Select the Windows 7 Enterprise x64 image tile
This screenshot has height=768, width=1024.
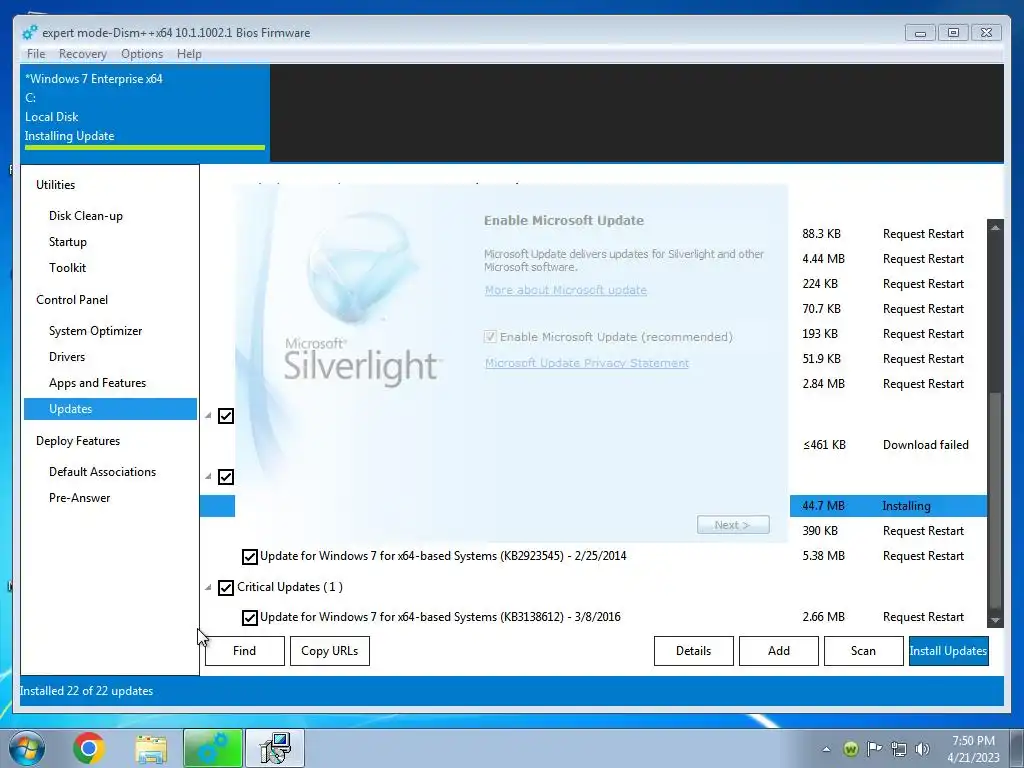pos(145,112)
